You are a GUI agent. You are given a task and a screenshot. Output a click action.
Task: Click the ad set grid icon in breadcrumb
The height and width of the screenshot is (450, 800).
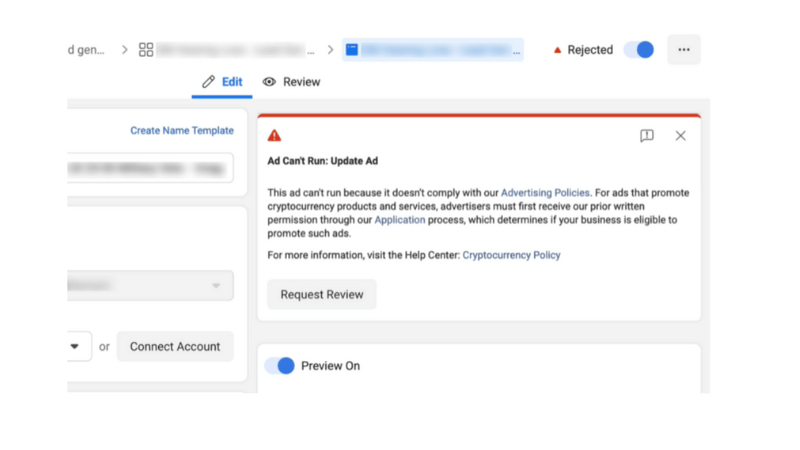pos(146,50)
